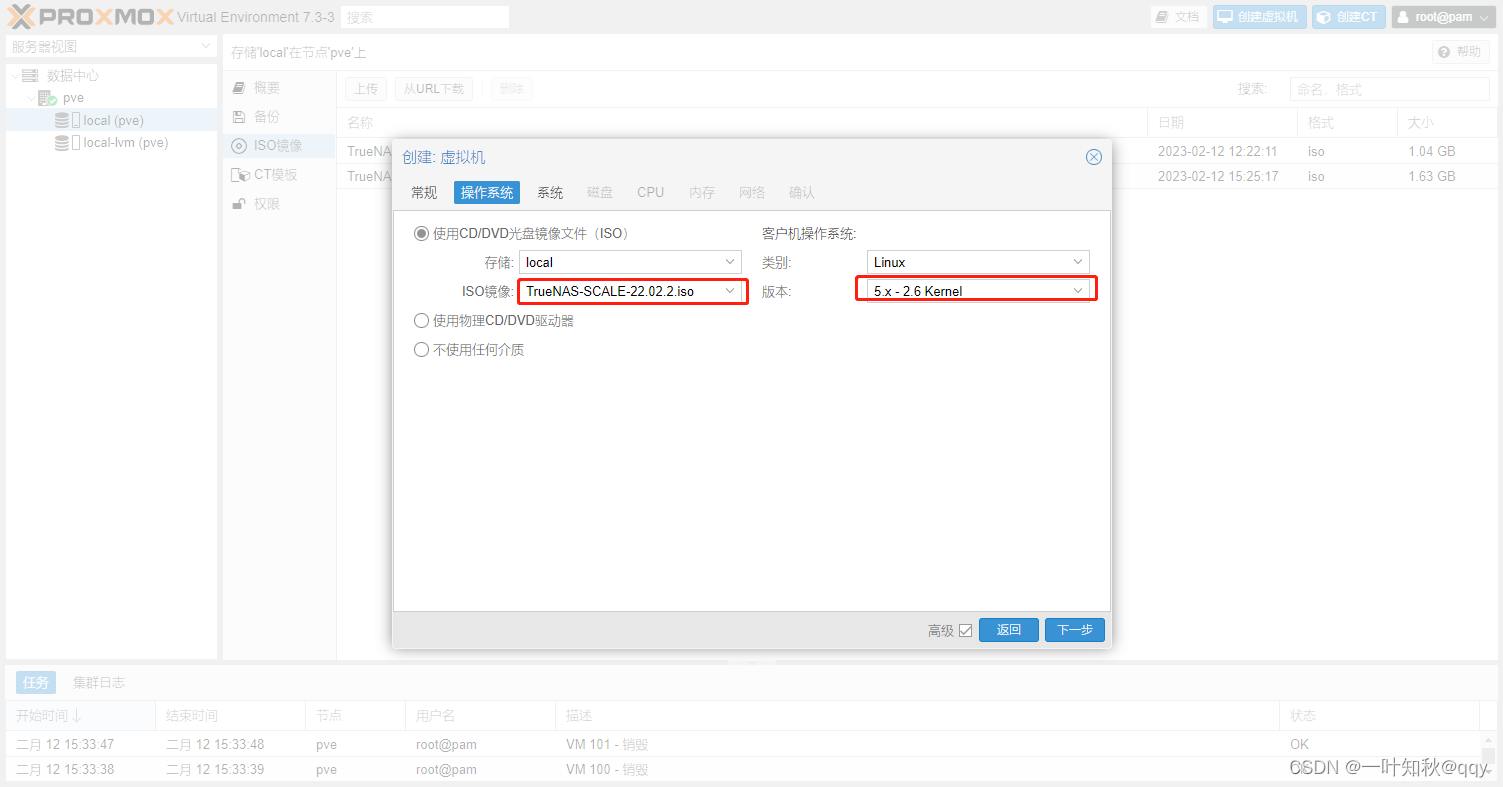
Task: Click the 从URL下载 button
Action: pyautogui.click(x=434, y=89)
